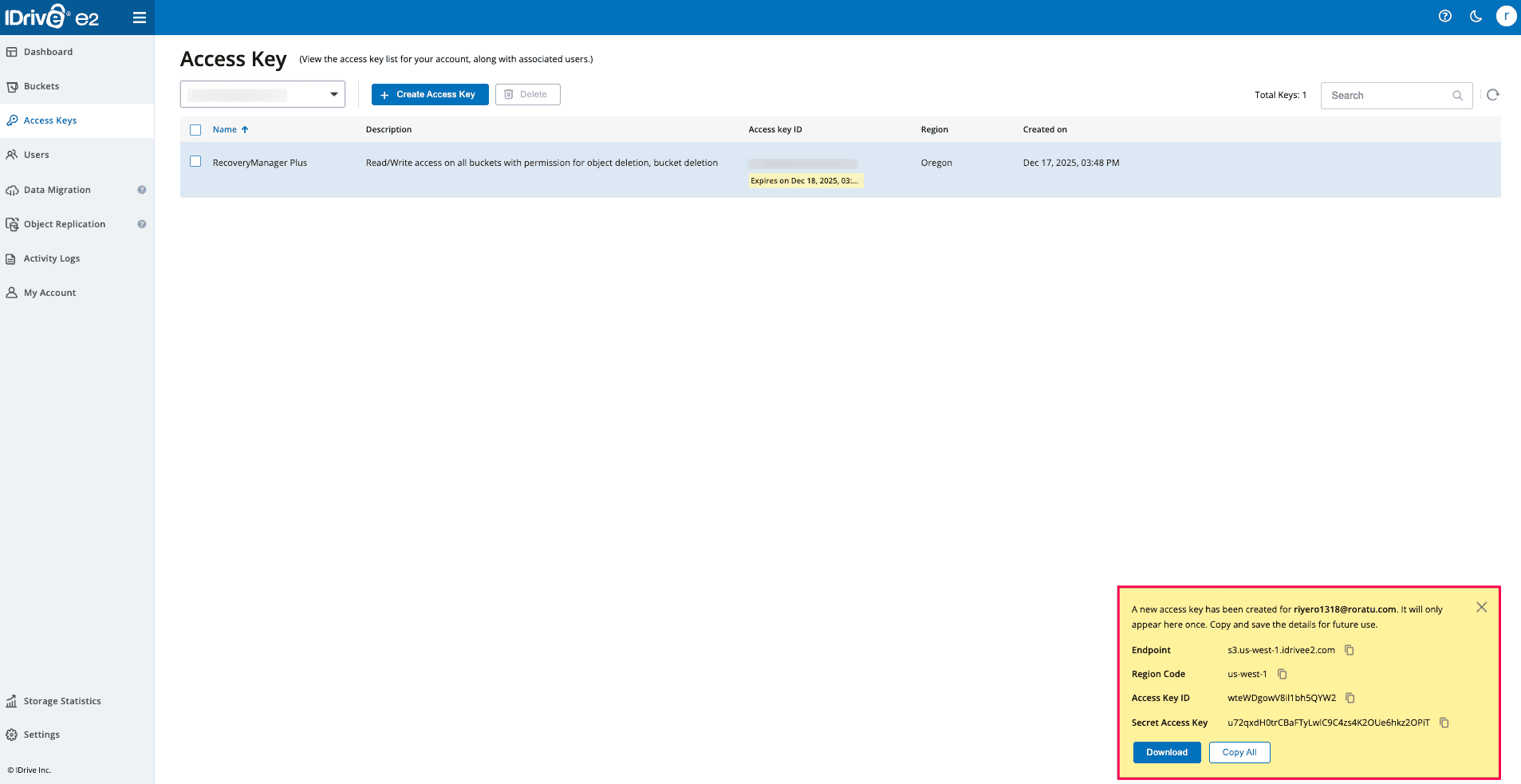Click the Access Key ID value text

click(1282, 698)
